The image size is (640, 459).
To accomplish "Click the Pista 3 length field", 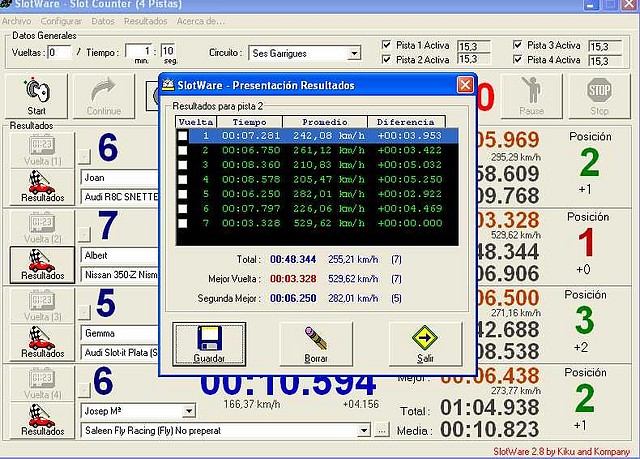I will [x=605, y=46].
